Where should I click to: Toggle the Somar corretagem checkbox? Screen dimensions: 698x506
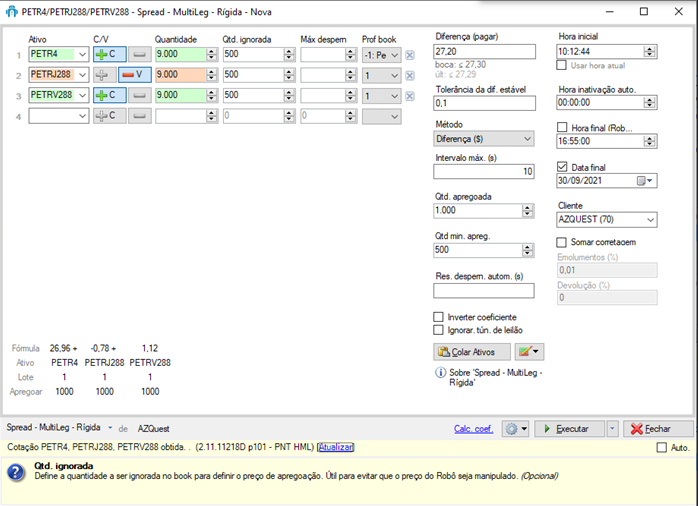click(x=563, y=241)
